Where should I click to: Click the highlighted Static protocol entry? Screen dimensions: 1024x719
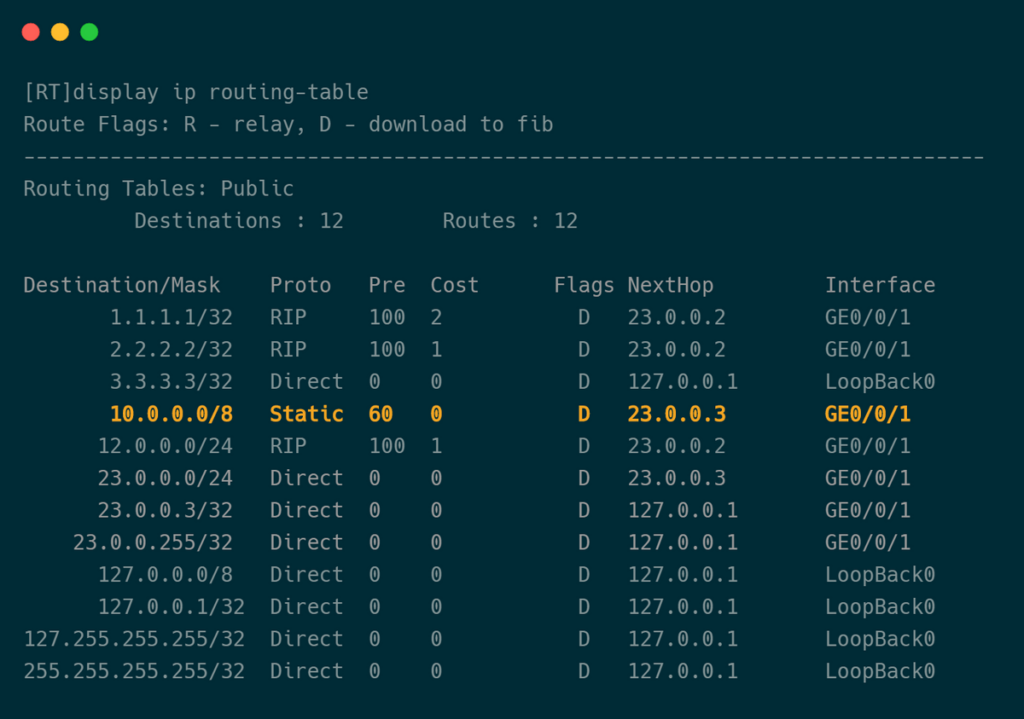(306, 414)
